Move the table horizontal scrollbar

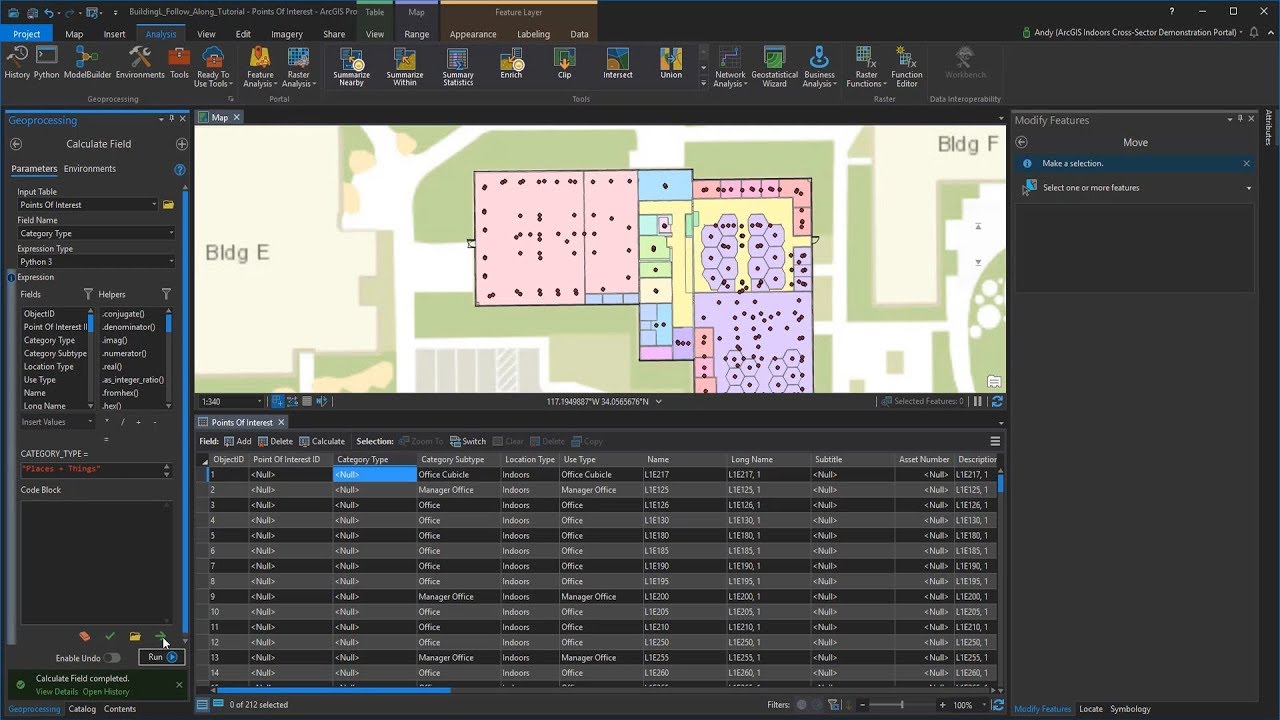click(x=333, y=690)
